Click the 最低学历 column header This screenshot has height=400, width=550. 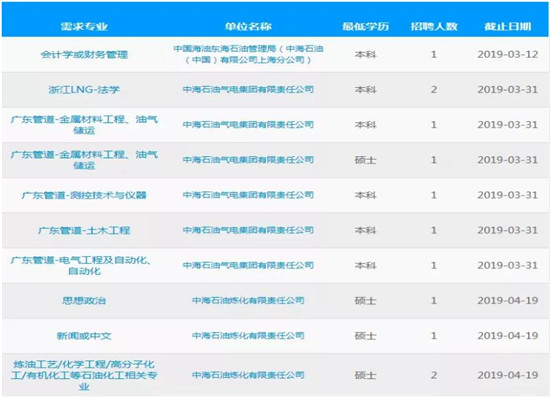click(x=365, y=26)
